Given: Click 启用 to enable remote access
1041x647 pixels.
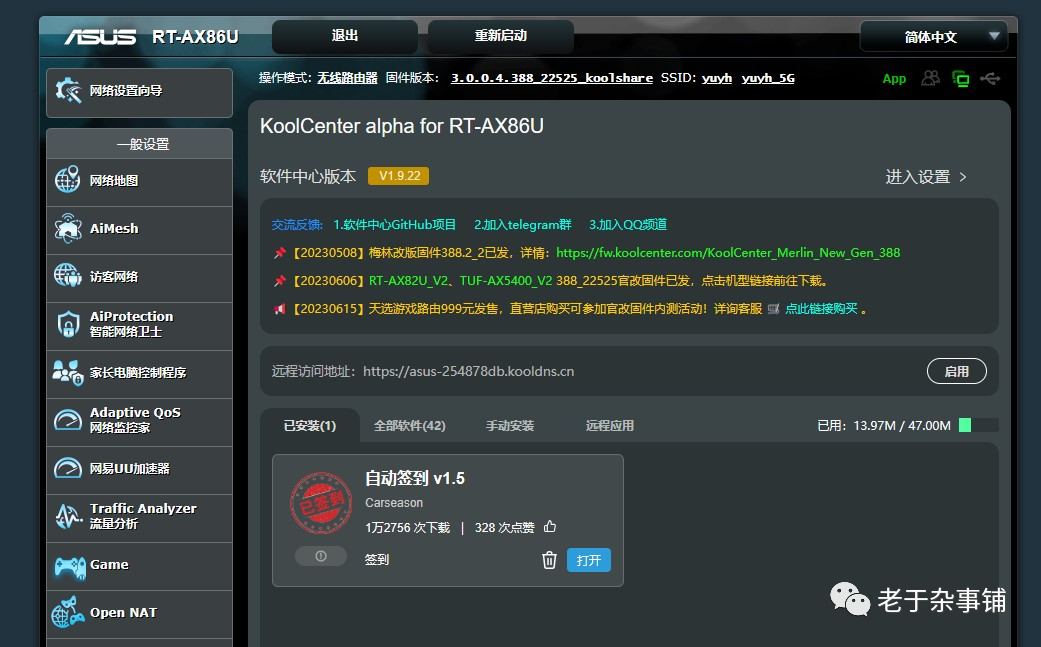Looking at the screenshot, I should coord(957,371).
